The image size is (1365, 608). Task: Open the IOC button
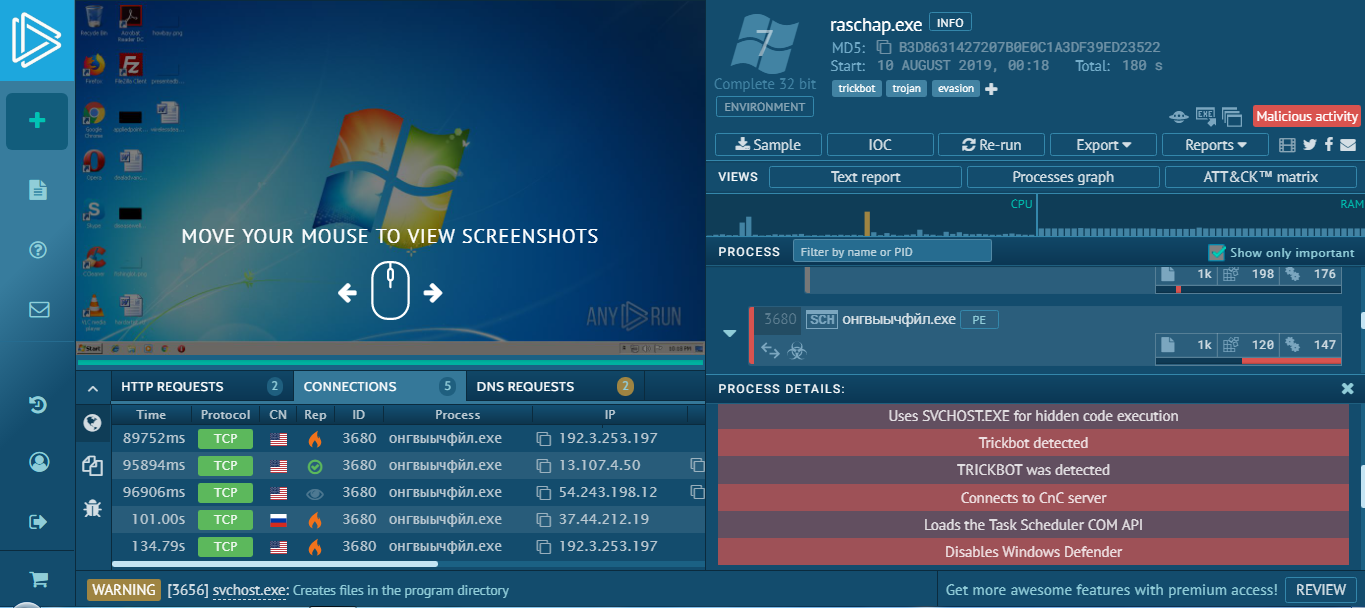coord(880,145)
